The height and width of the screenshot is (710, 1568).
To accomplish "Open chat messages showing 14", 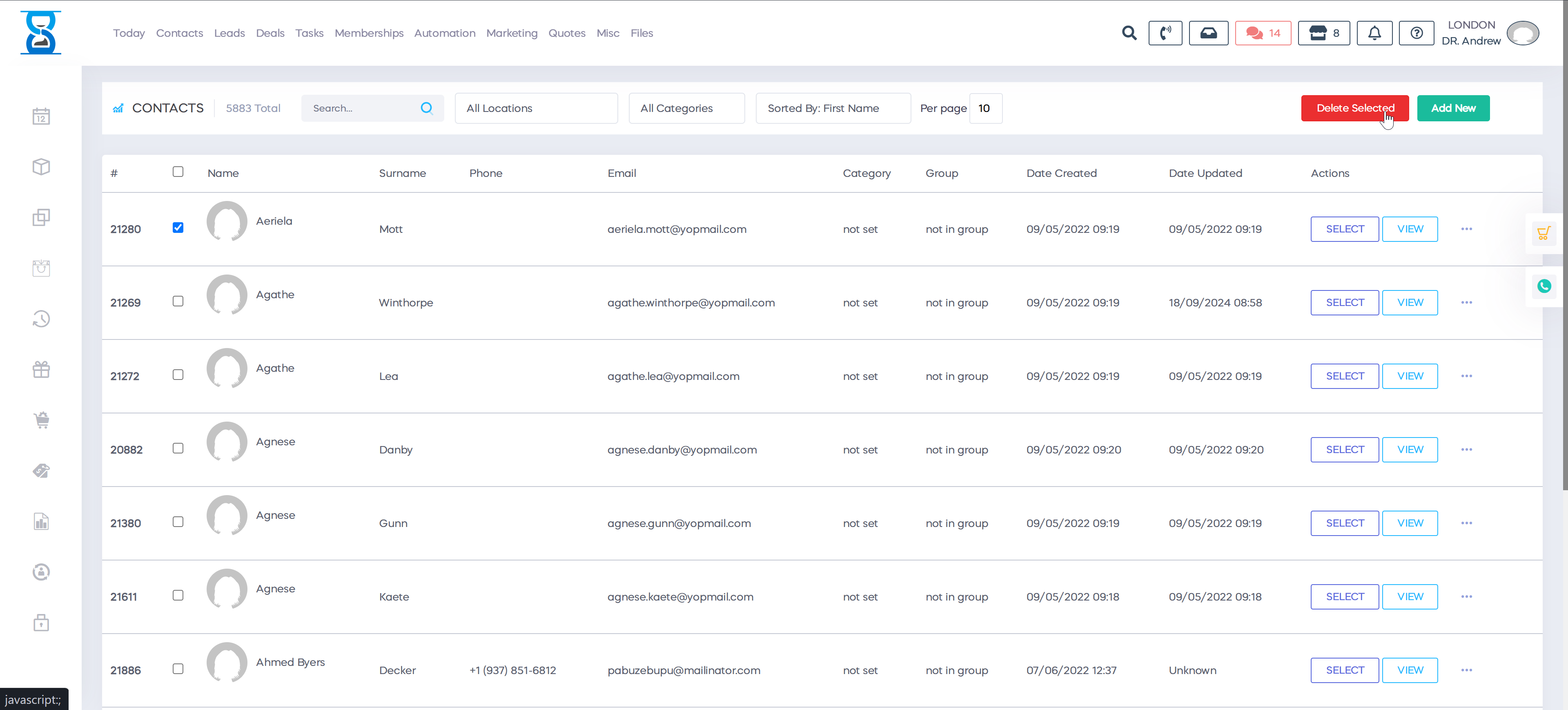I will pyautogui.click(x=1263, y=33).
